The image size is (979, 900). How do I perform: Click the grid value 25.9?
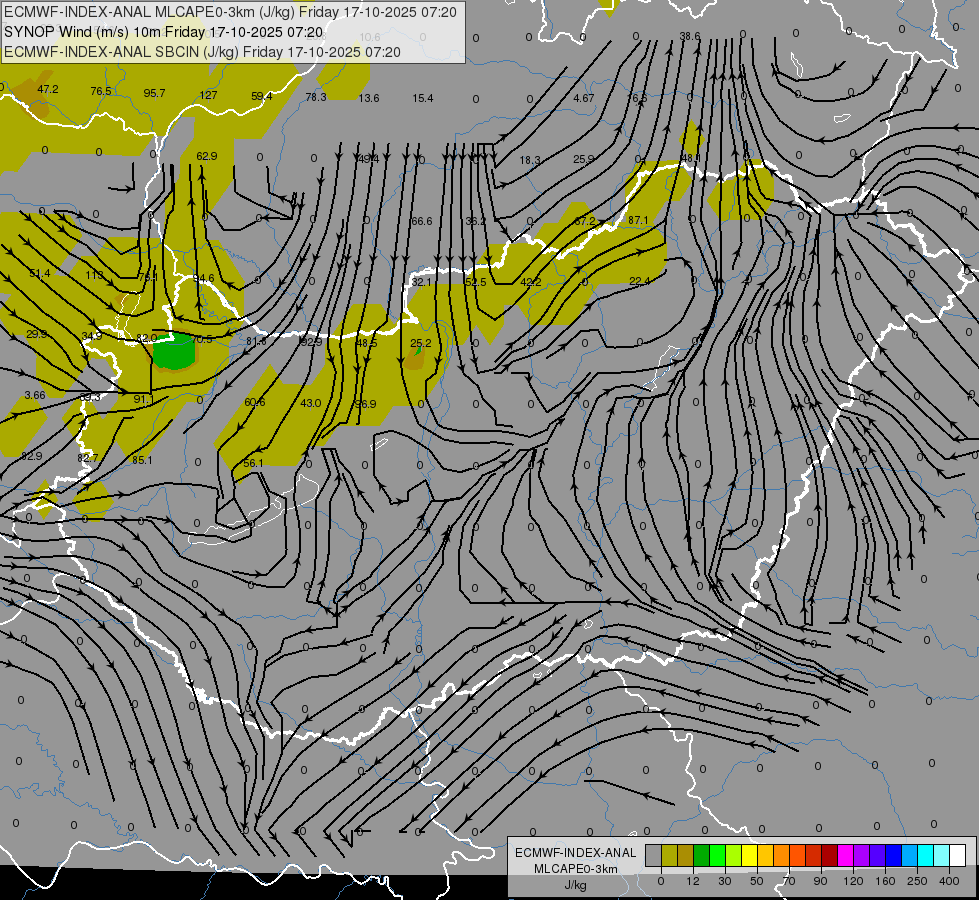[584, 159]
